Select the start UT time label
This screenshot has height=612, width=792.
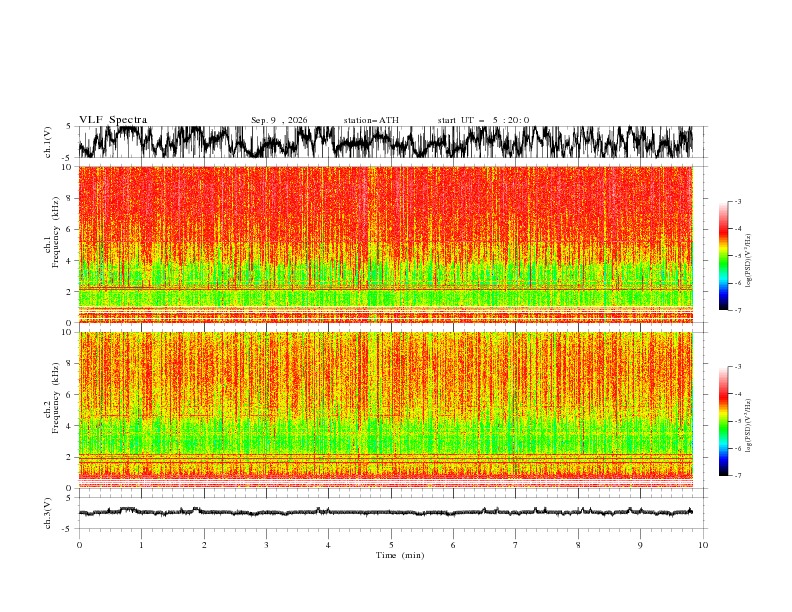(x=483, y=120)
